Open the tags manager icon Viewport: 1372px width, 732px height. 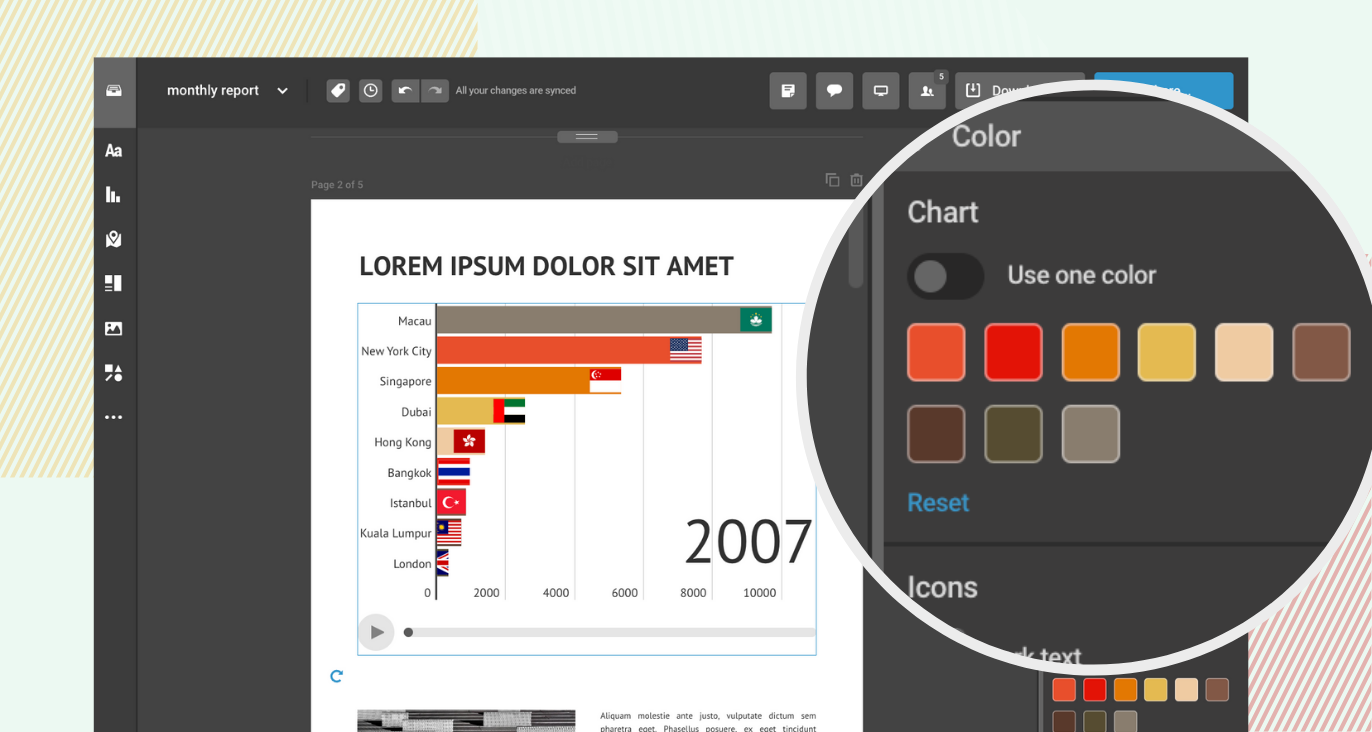click(x=337, y=90)
